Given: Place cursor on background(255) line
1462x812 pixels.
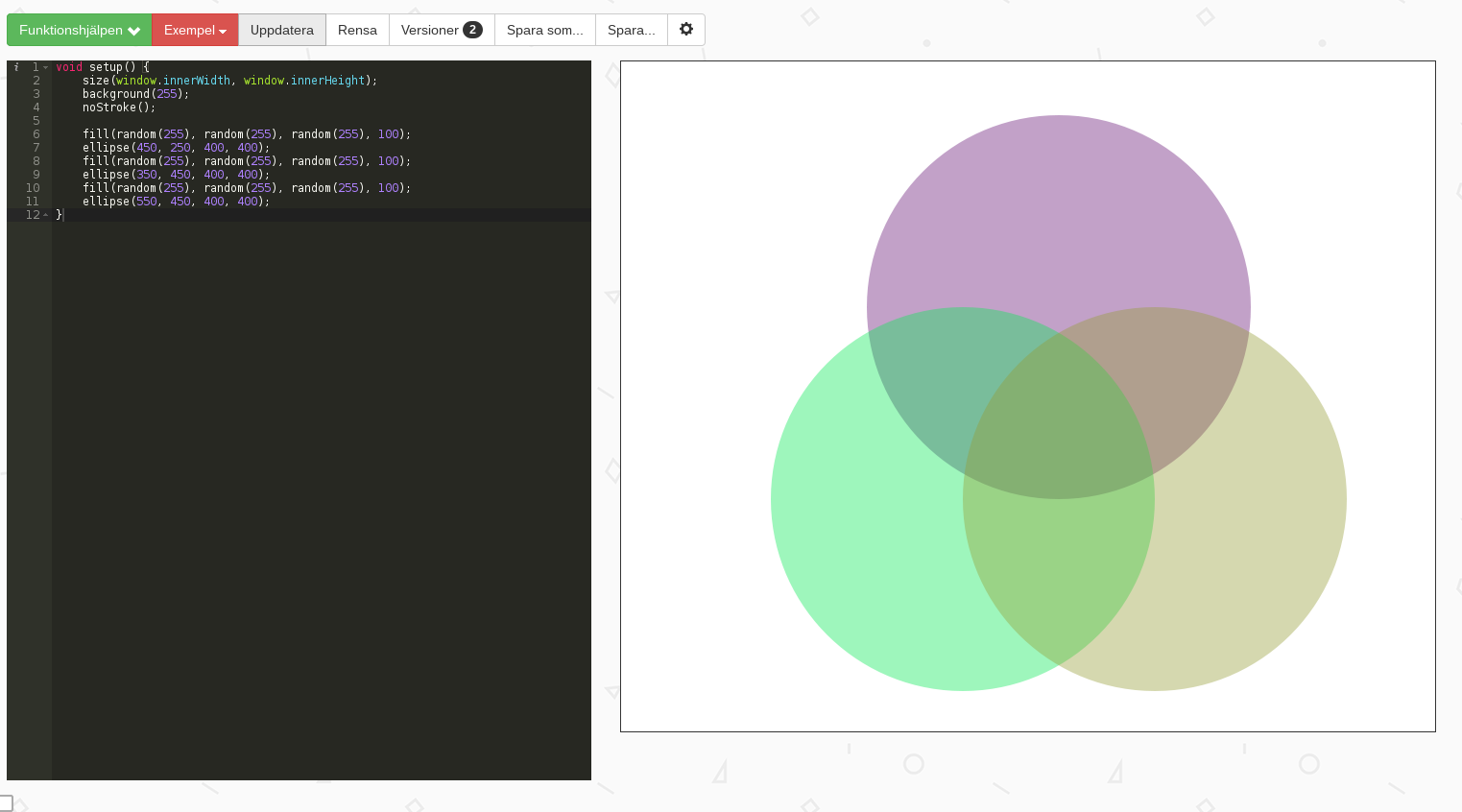Looking at the screenshot, I should (x=135, y=94).
